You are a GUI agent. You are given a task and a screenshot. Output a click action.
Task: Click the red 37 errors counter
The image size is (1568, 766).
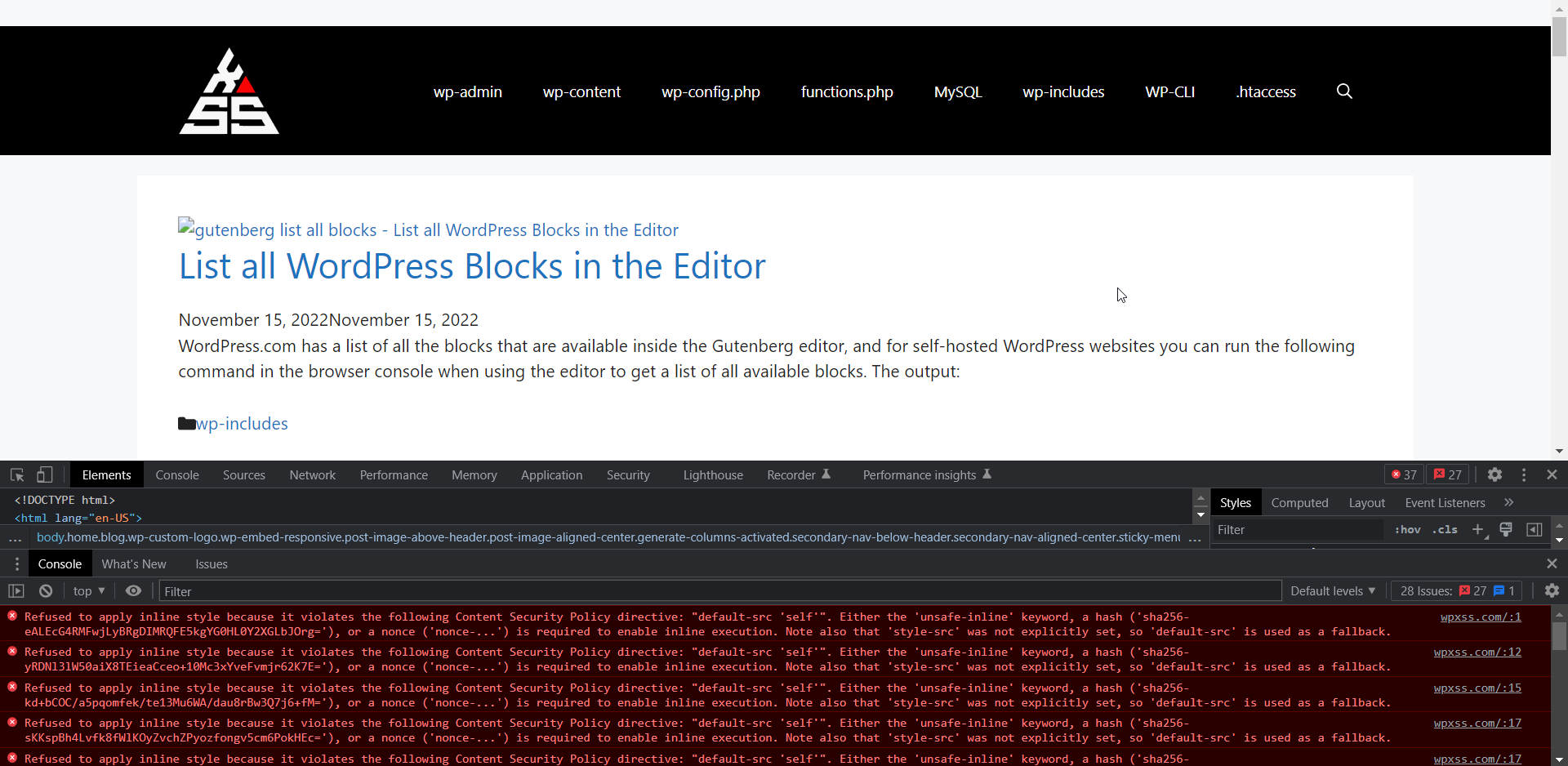[1404, 474]
